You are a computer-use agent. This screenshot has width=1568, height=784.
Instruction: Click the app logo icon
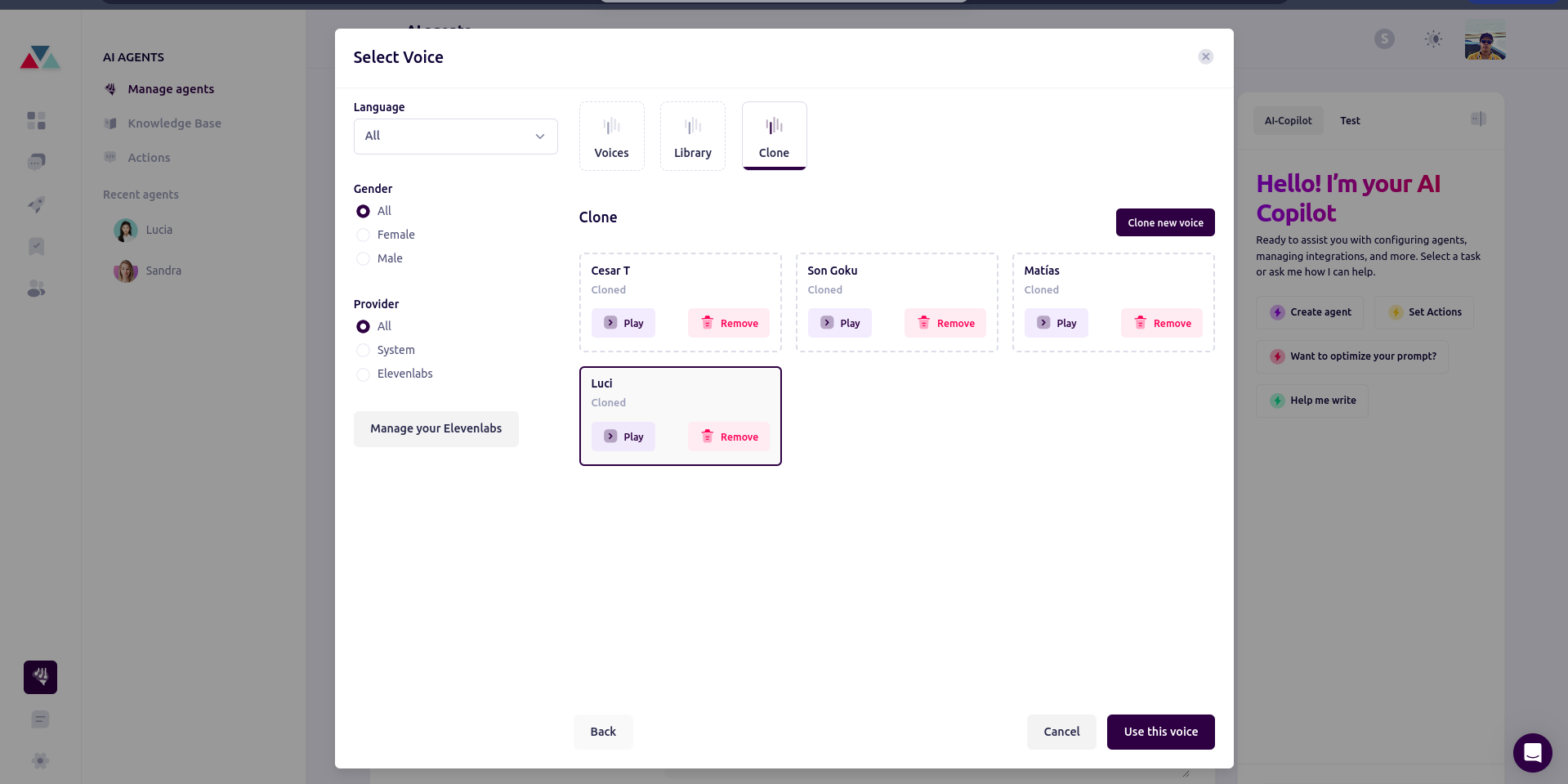[x=40, y=57]
